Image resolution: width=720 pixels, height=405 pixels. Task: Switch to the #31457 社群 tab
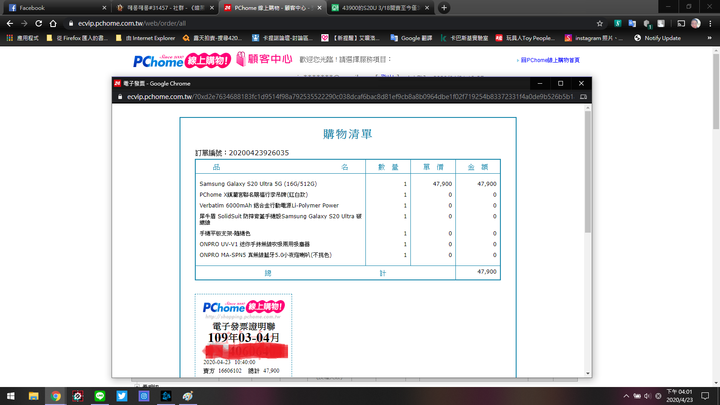(x=164, y=8)
